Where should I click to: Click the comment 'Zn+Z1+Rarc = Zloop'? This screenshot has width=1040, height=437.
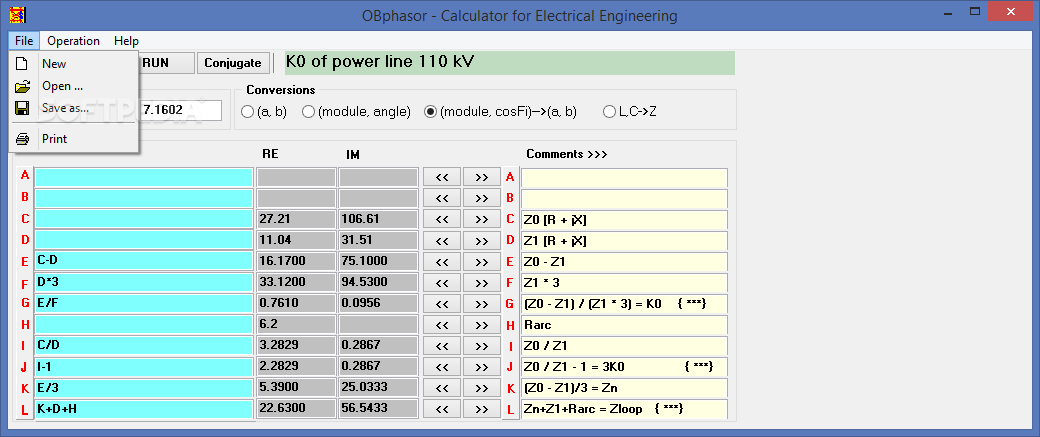click(624, 409)
